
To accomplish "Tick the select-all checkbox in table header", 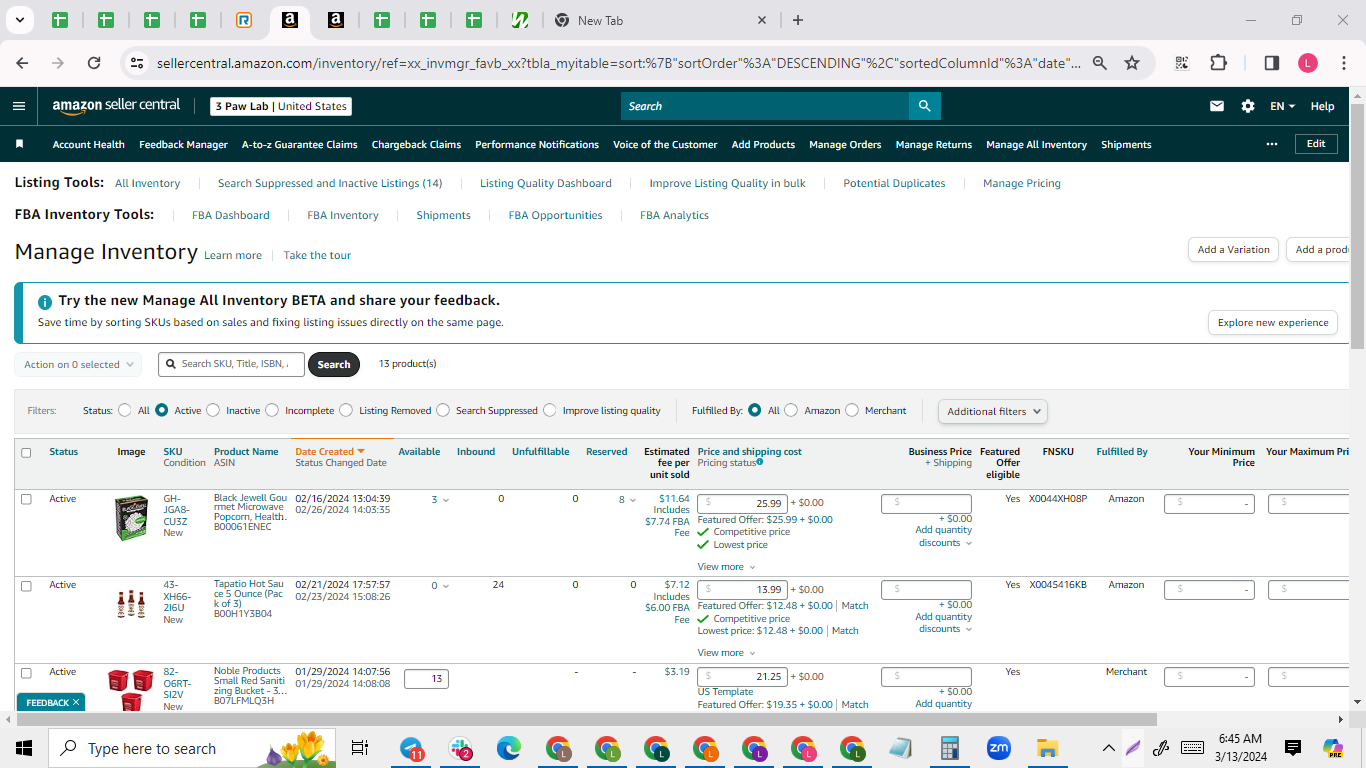I will pyautogui.click(x=26, y=453).
